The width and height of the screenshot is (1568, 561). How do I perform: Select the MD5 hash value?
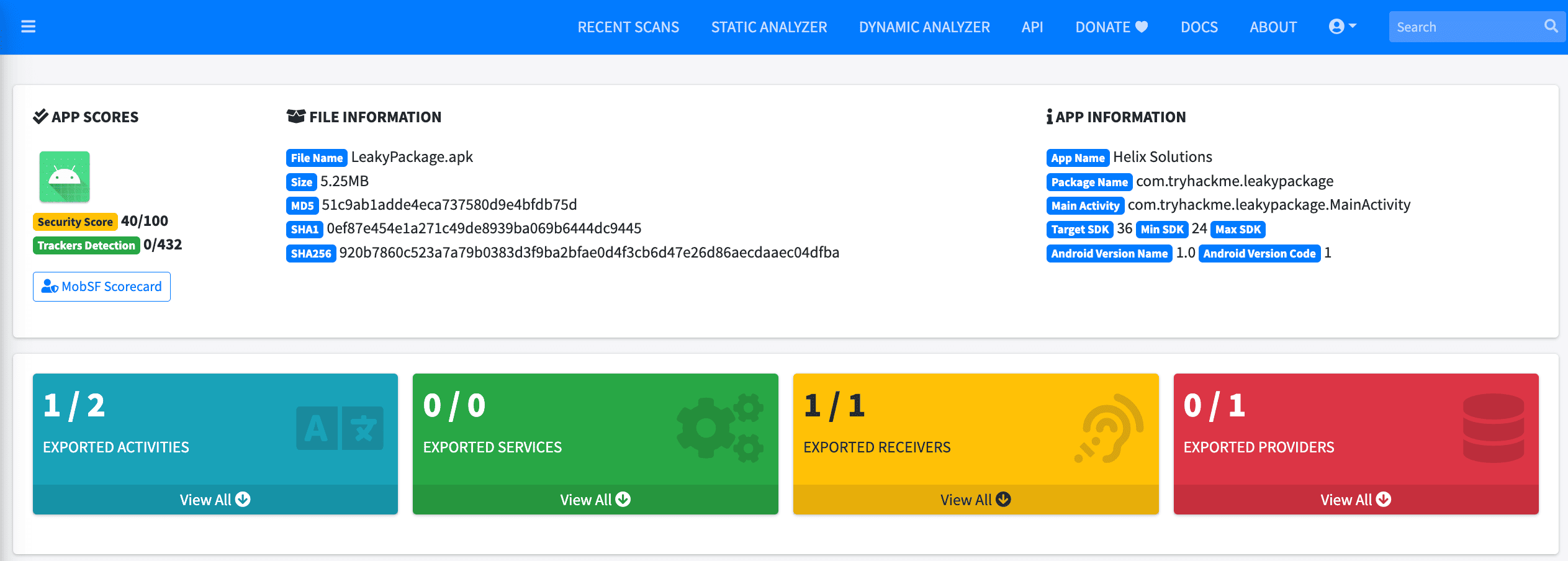449,205
